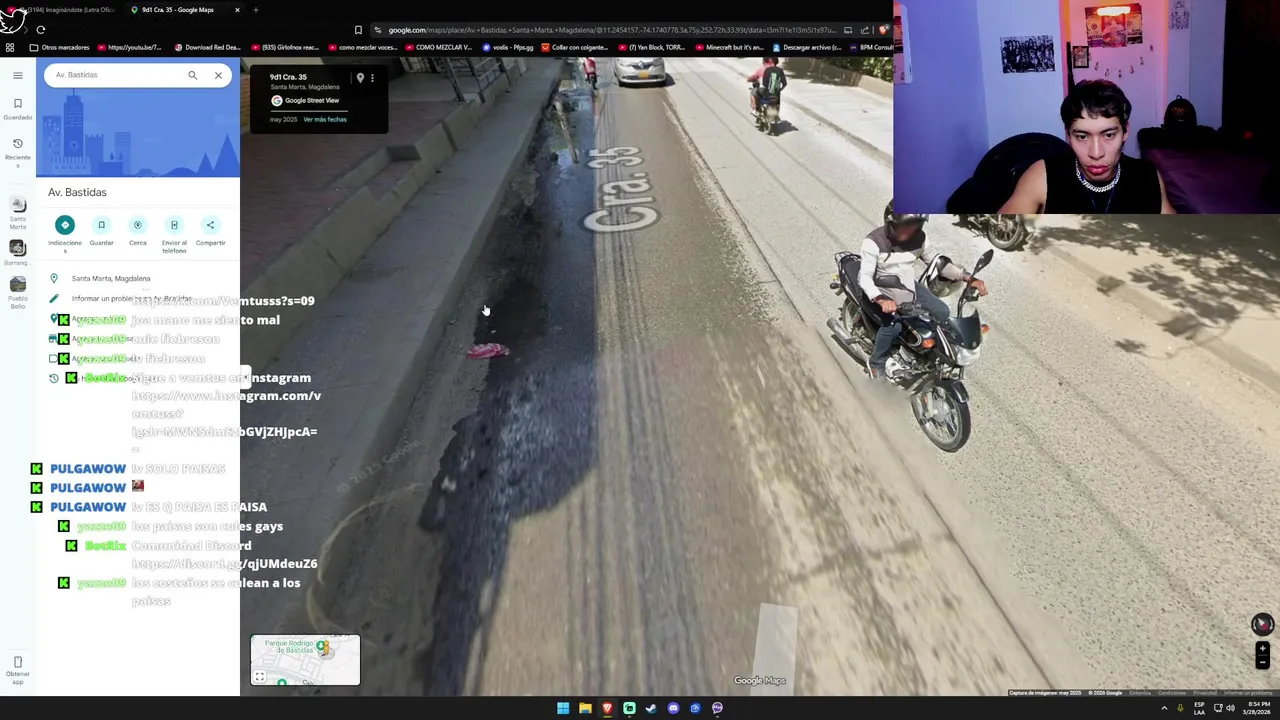The width and height of the screenshot is (1280, 720).
Task: Clear the Av. Bastidas search box
Action: coord(218,75)
